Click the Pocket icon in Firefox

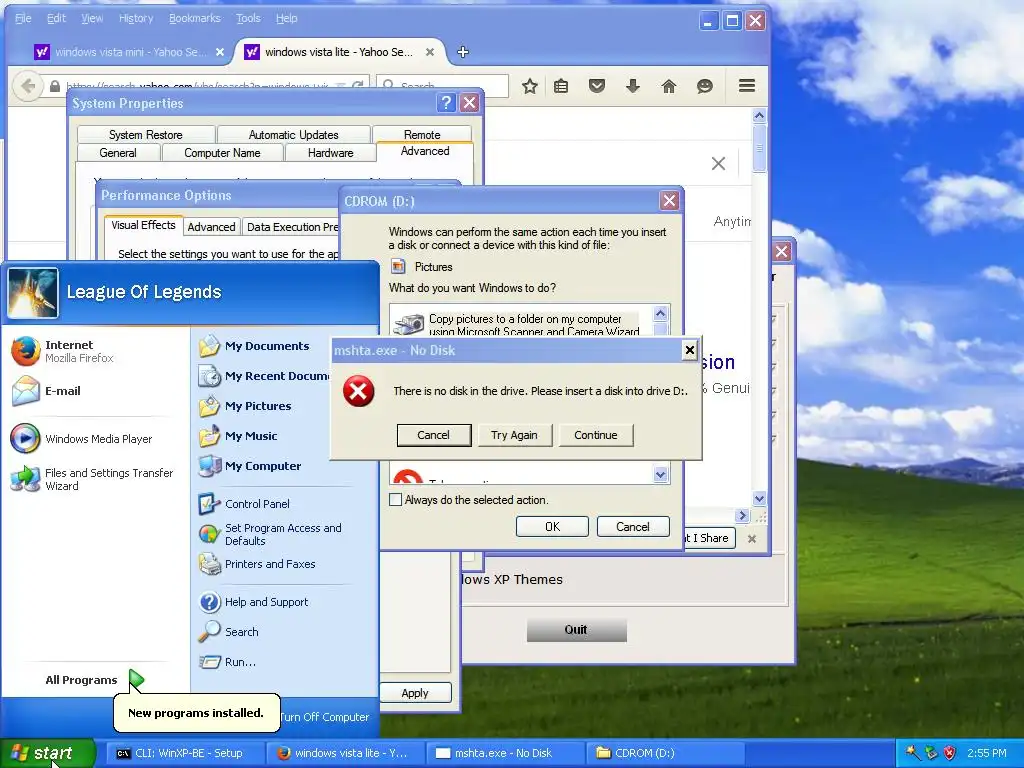point(597,86)
